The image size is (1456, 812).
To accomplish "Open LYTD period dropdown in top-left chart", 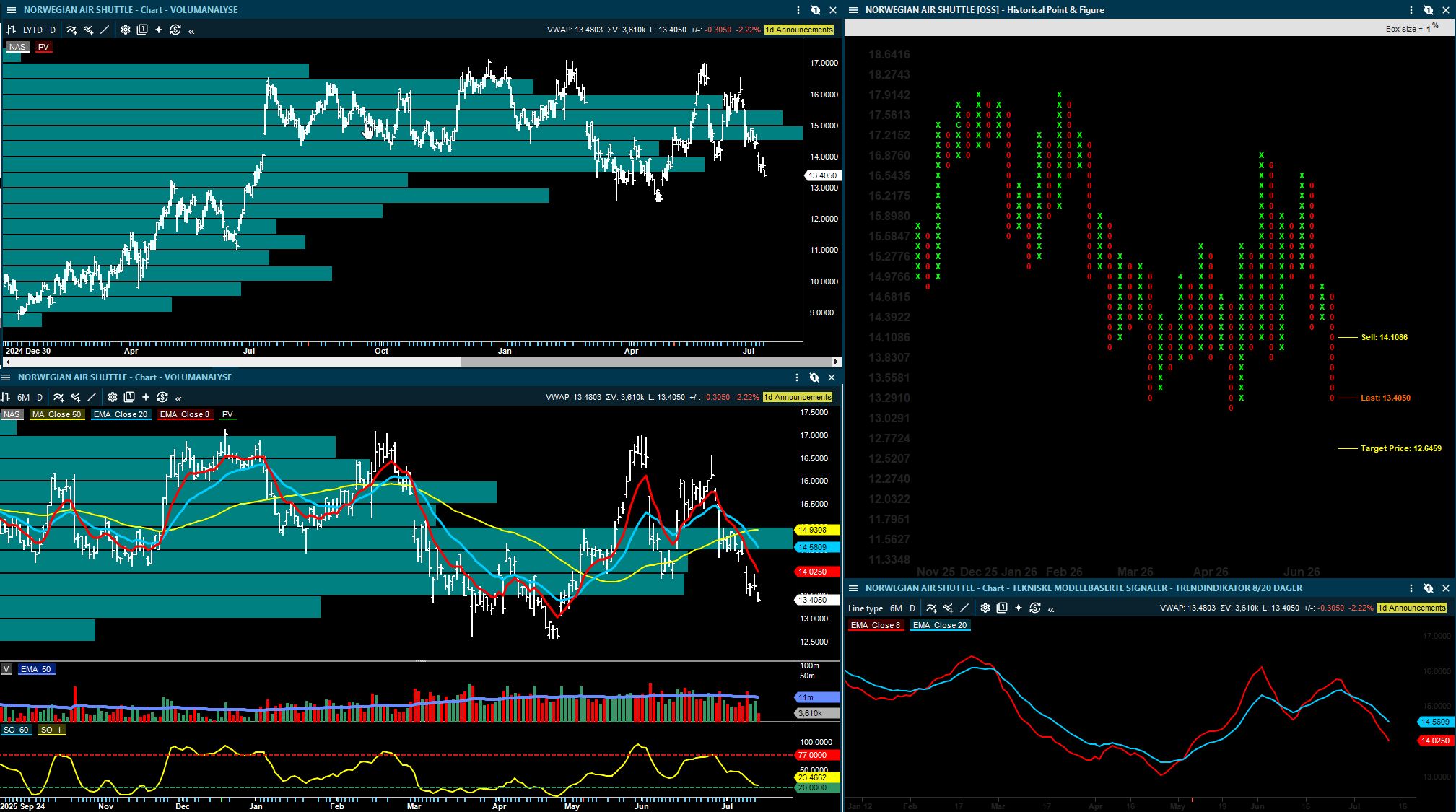I will click(32, 30).
